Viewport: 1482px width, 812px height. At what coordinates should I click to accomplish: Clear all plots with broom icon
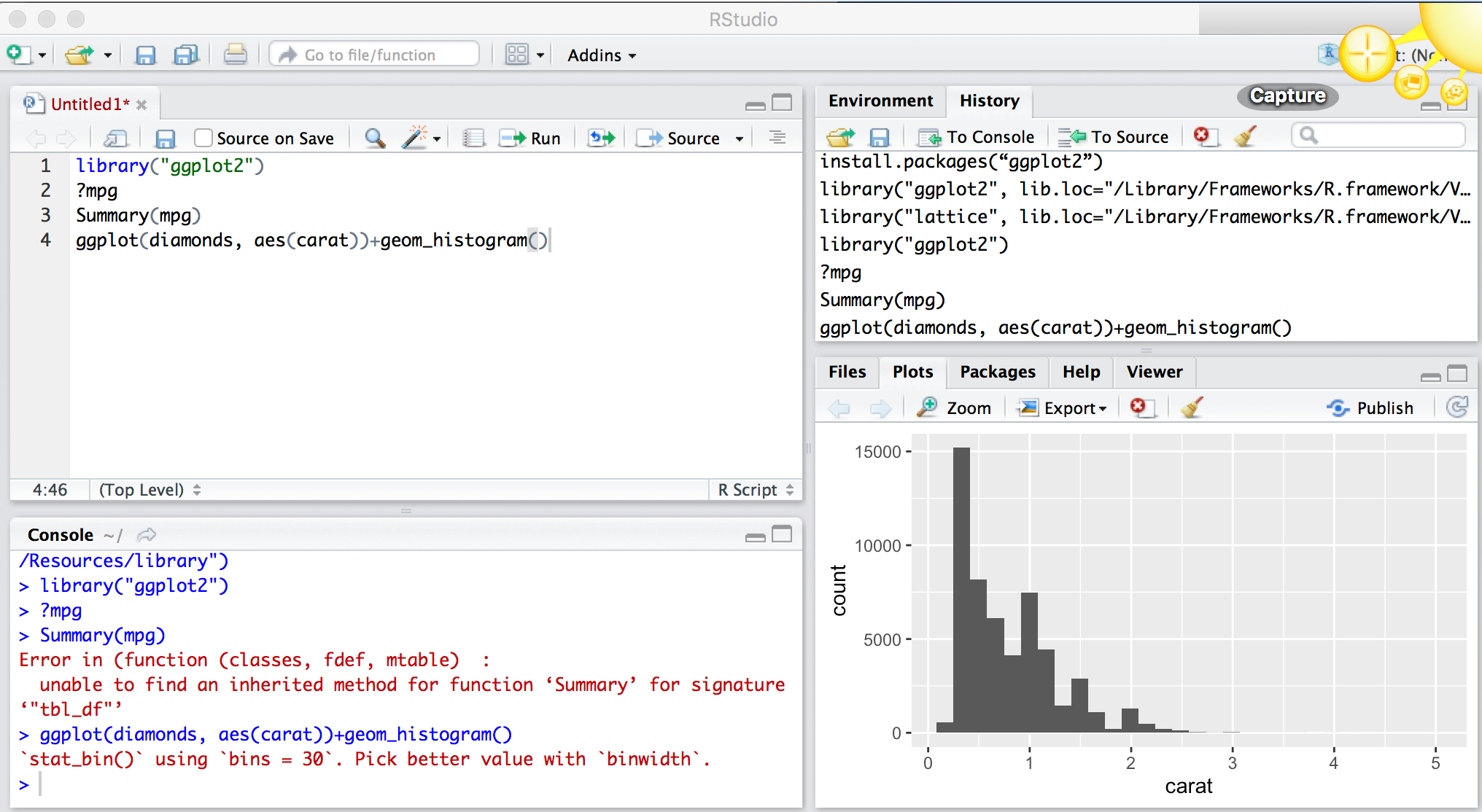(1191, 407)
